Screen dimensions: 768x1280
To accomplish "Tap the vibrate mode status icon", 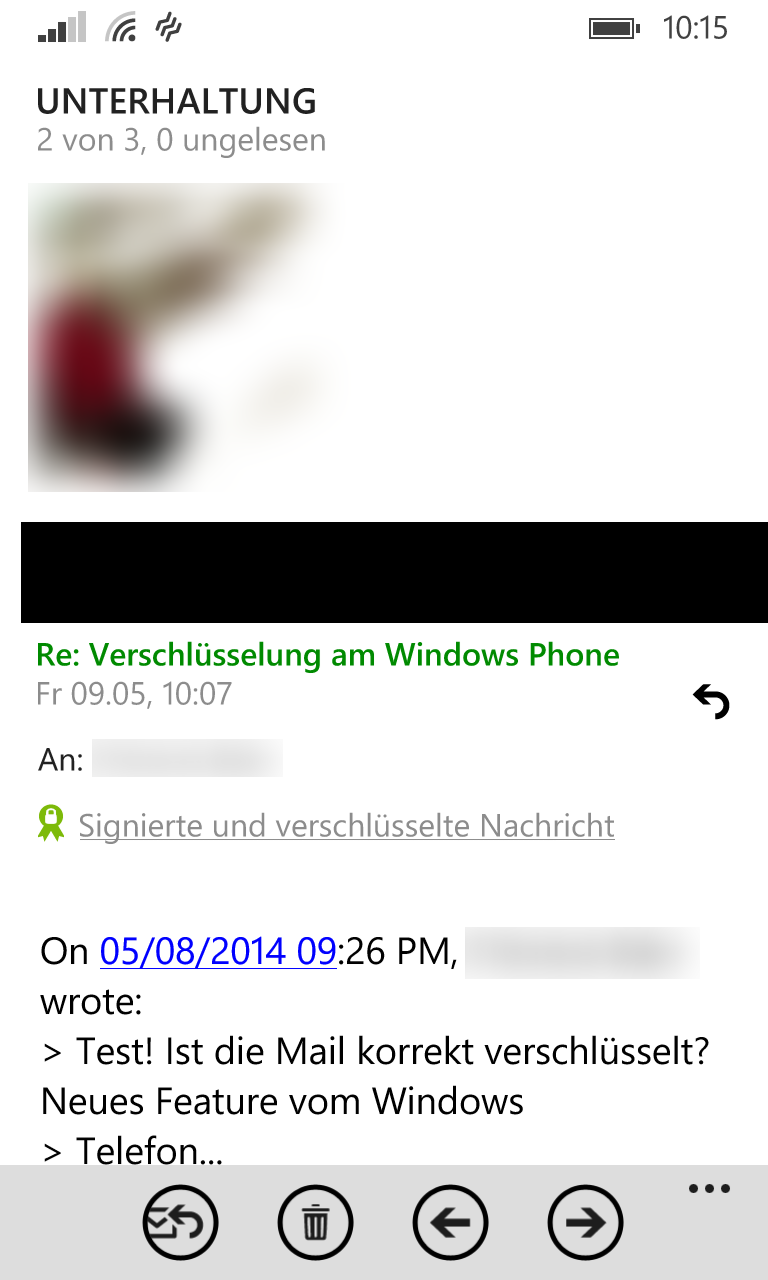I will [169, 28].
